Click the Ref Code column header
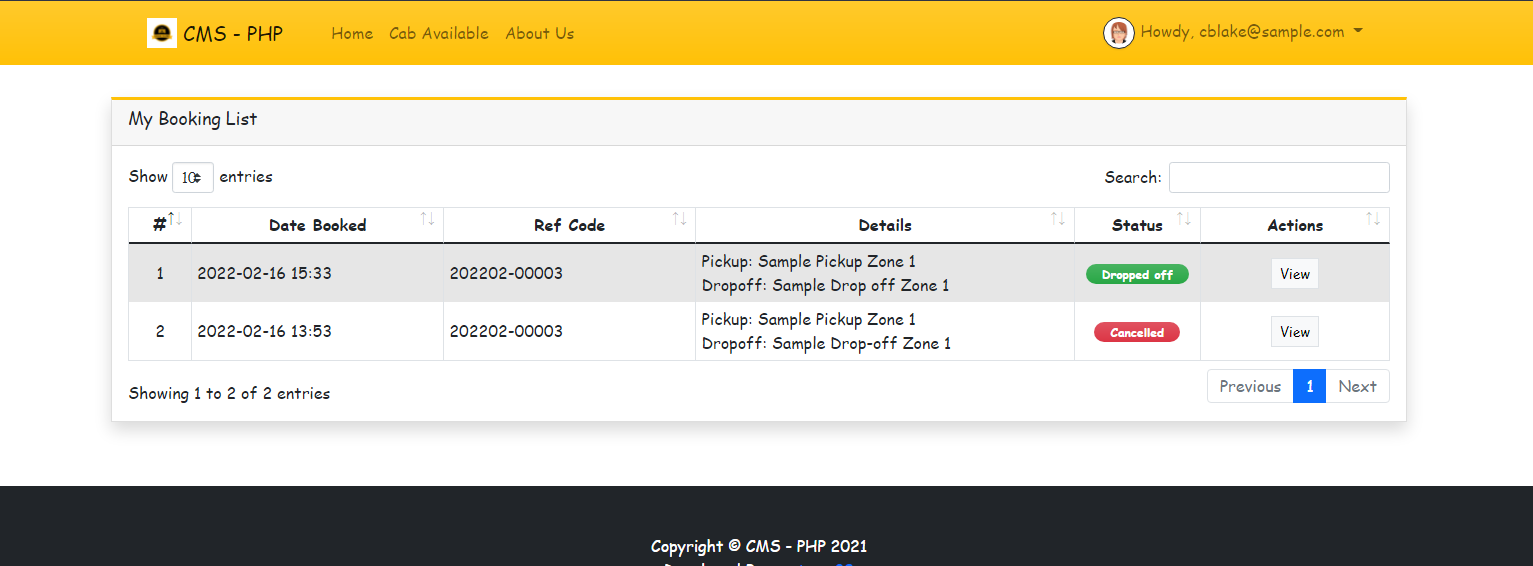Screen dimensions: 1533x566 coord(569,225)
